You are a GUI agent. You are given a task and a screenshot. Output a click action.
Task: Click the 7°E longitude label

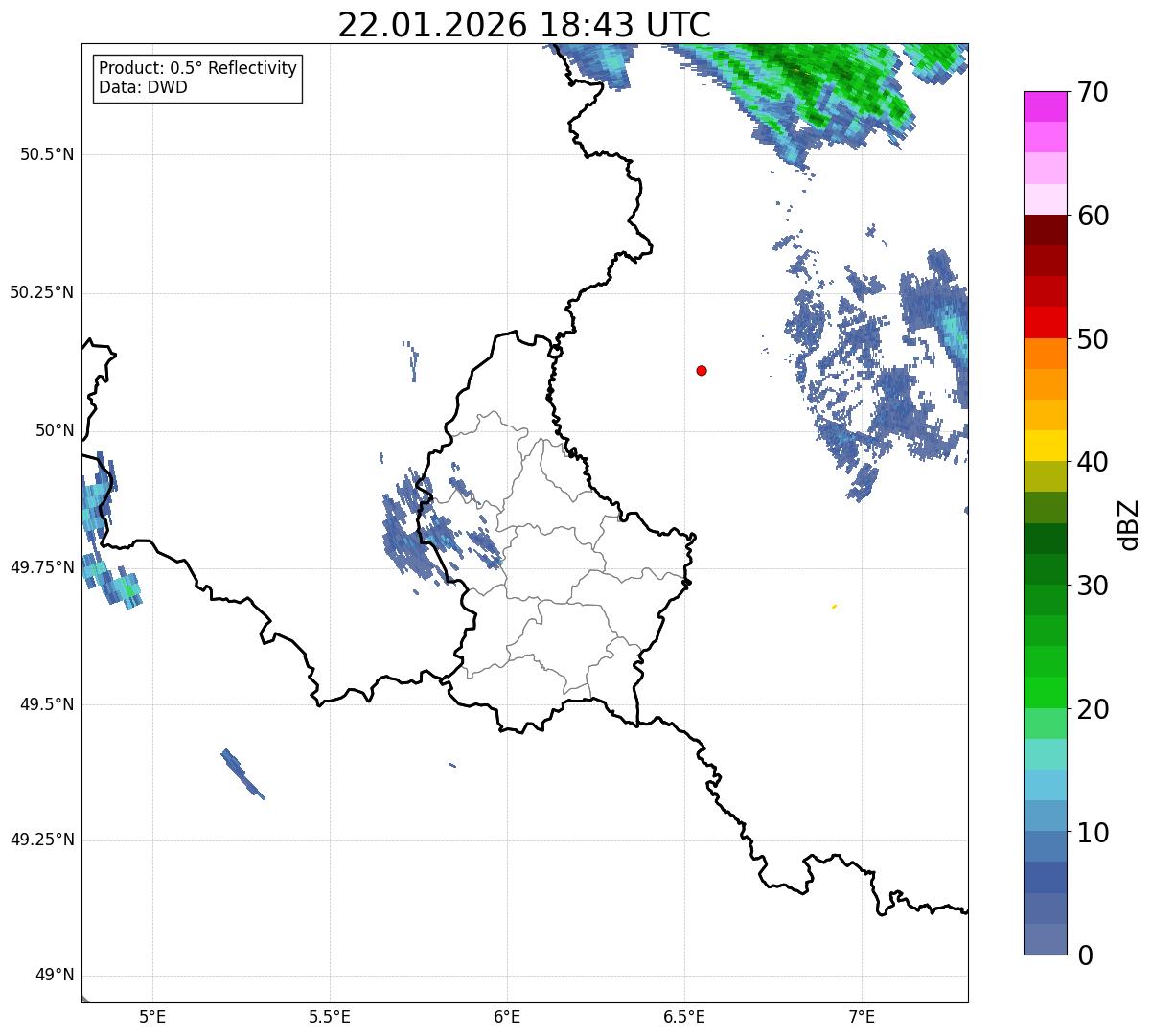point(862,1016)
